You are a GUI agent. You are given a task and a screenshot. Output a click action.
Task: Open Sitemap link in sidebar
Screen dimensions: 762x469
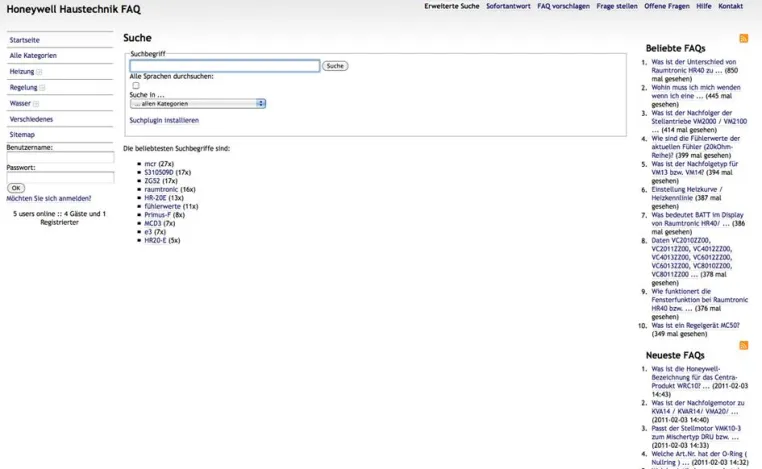click(22, 135)
